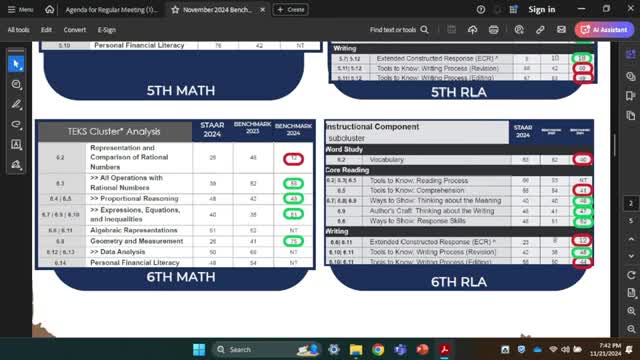The width and height of the screenshot is (640, 360).
Task: Send file by email icon
Action: pyautogui.click(x=561, y=30)
